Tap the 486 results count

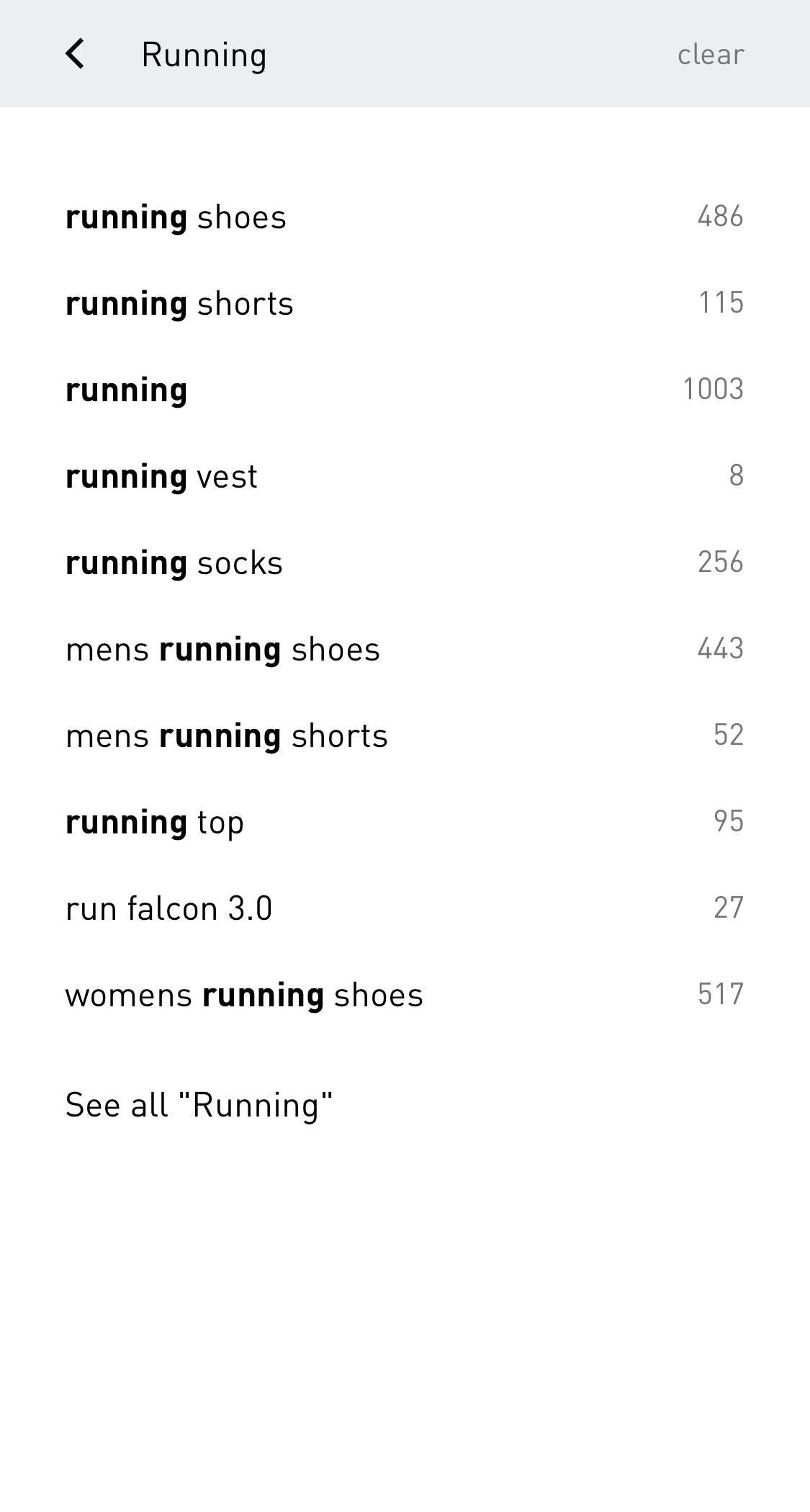720,216
